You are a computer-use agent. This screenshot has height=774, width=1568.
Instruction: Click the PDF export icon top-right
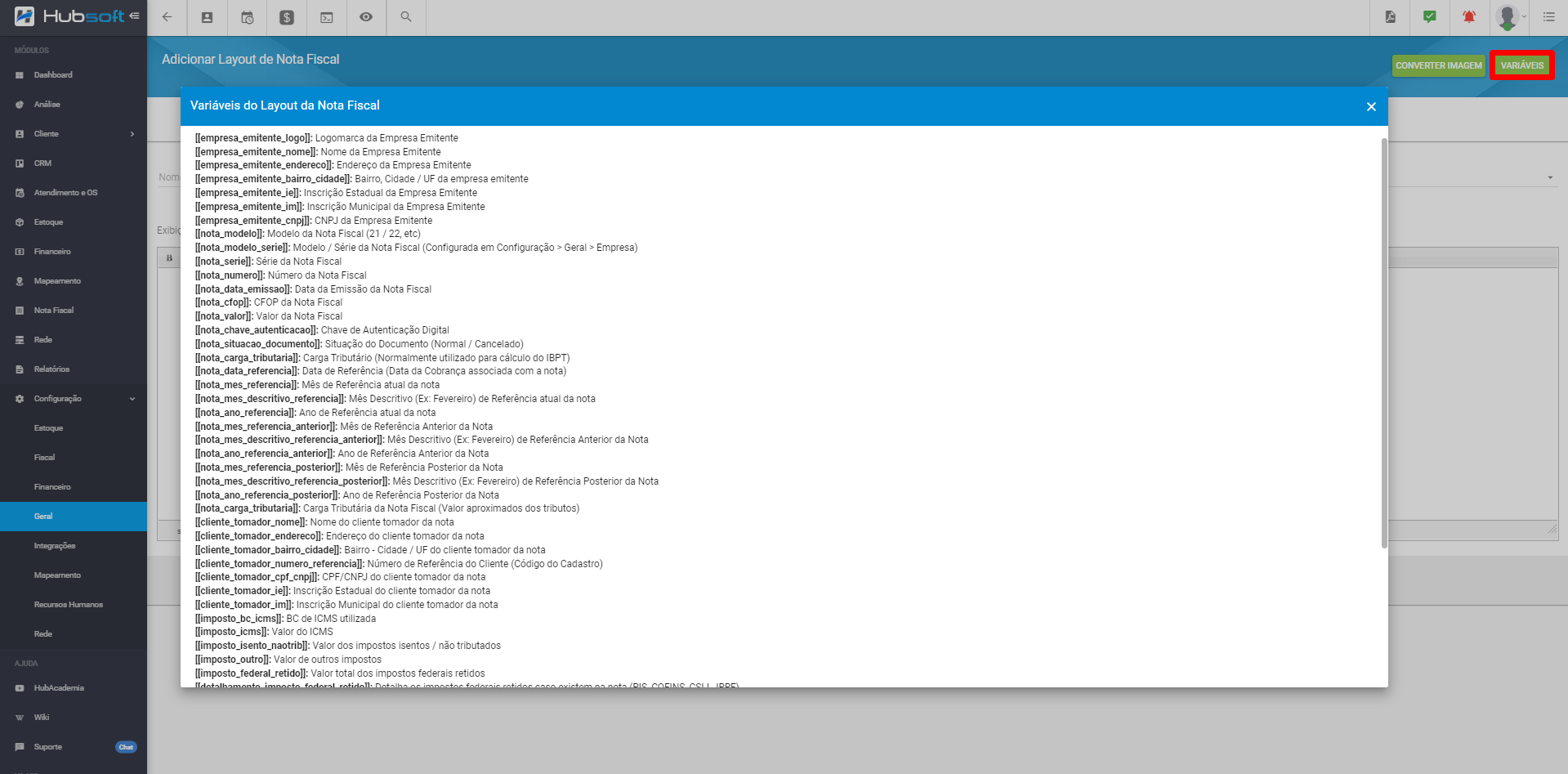[1390, 17]
